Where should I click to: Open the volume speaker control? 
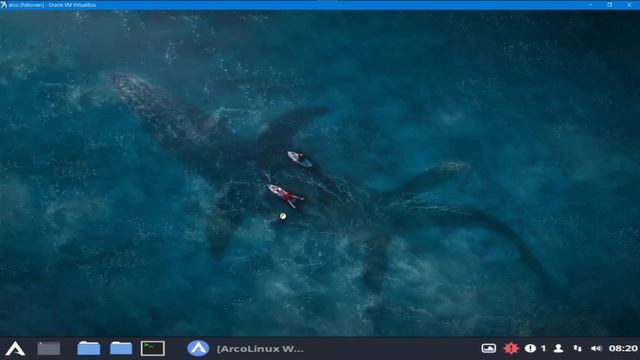(596, 349)
